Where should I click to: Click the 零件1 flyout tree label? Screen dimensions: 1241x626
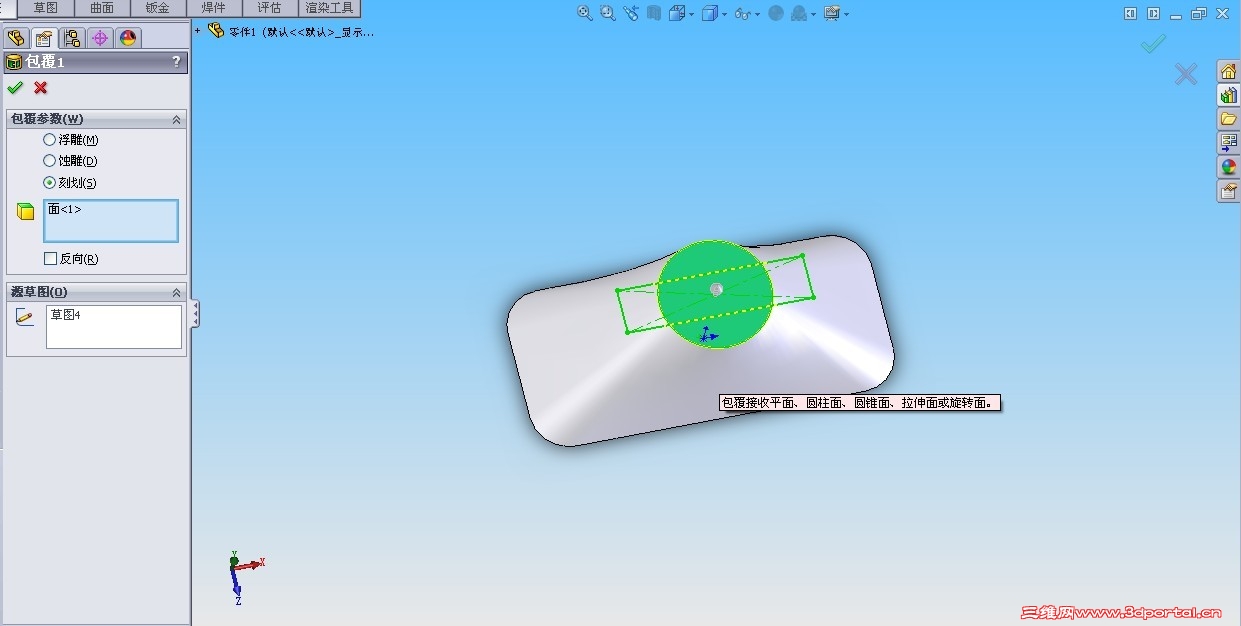pos(301,31)
